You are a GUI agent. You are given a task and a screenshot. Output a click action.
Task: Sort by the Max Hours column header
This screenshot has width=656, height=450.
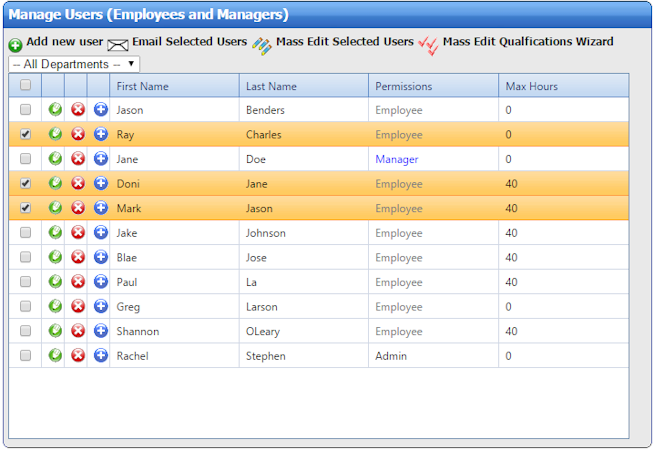coord(532,87)
